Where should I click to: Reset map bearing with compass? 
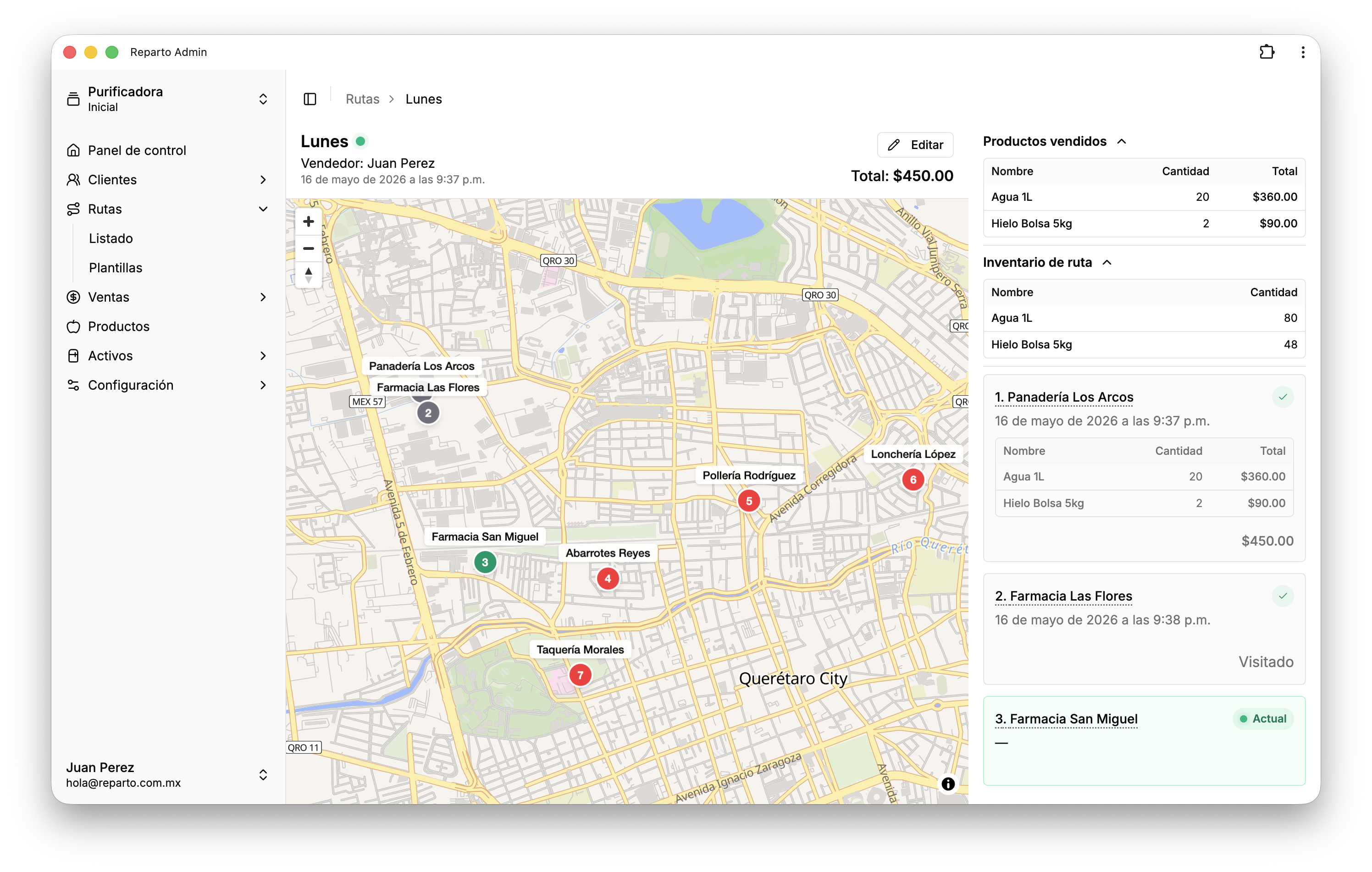coord(308,275)
